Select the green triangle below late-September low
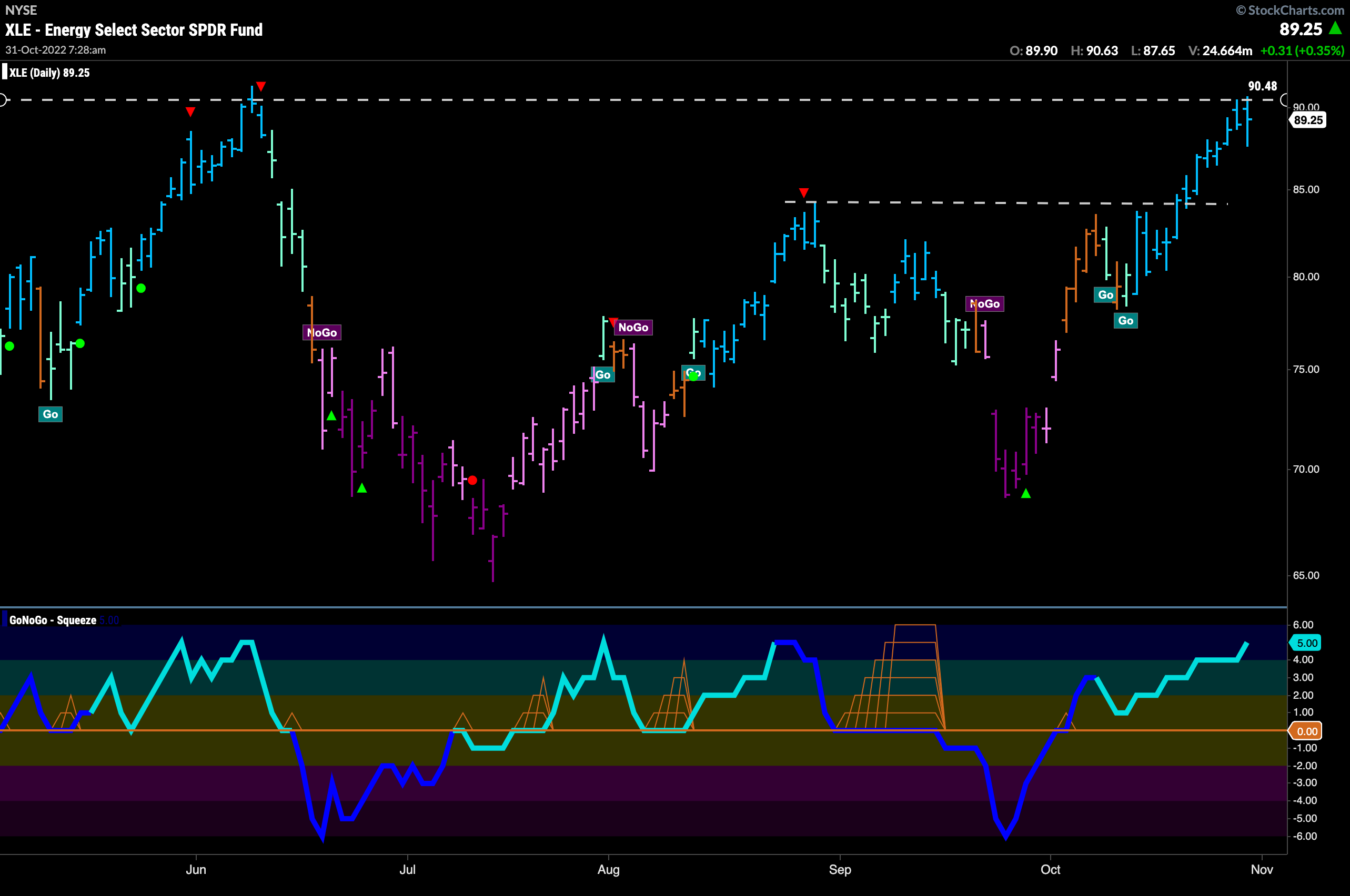 click(1026, 493)
